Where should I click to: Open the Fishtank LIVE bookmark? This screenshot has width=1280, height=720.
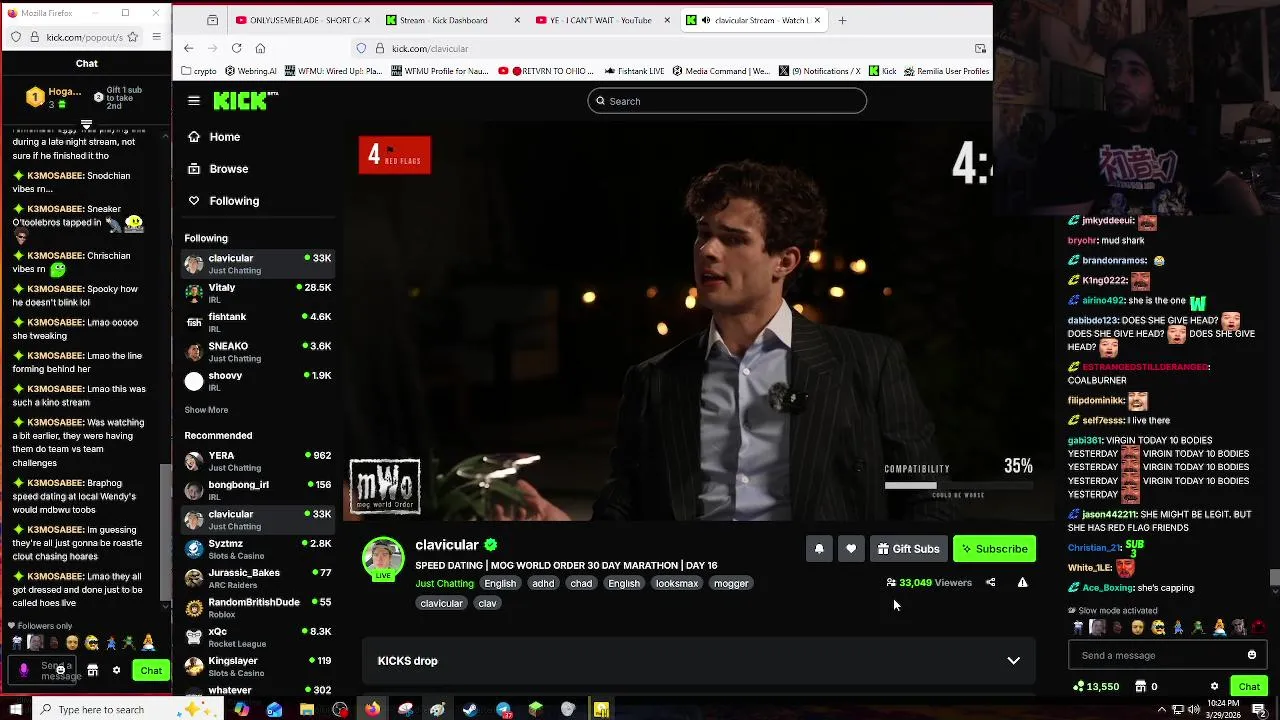(635, 71)
